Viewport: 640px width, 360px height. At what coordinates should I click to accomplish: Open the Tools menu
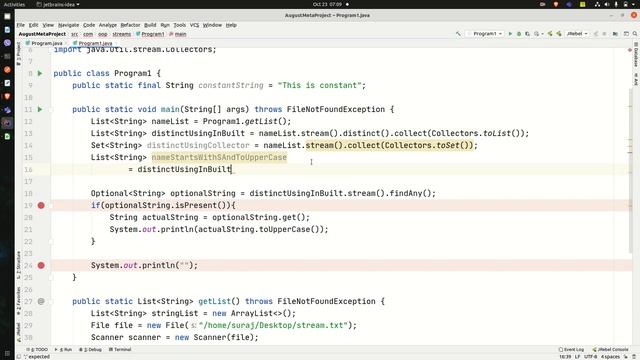coord(180,25)
